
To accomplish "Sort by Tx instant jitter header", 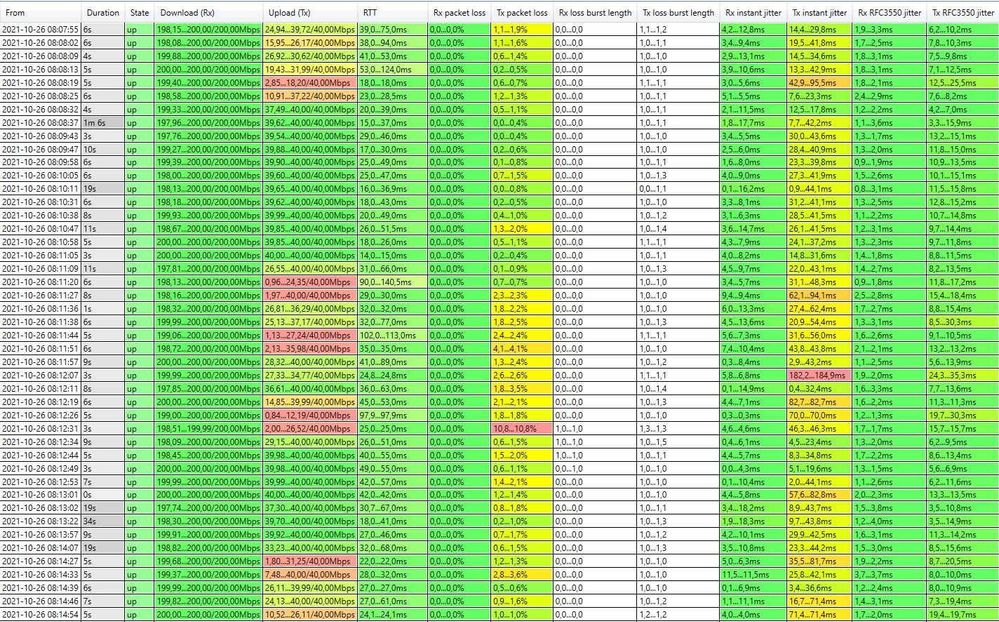I will (x=819, y=12).
